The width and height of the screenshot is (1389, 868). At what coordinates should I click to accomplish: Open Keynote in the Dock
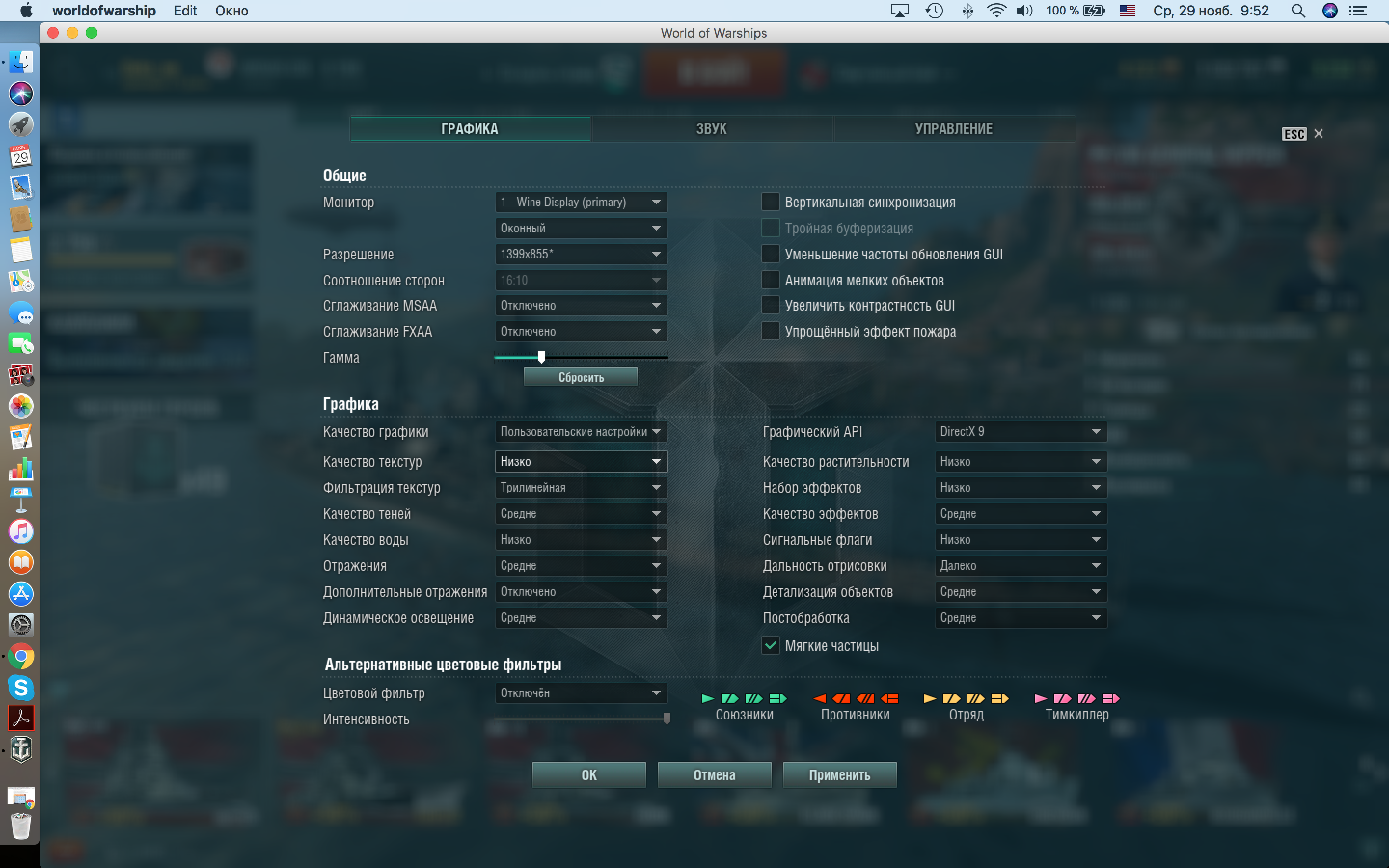pos(21,500)
